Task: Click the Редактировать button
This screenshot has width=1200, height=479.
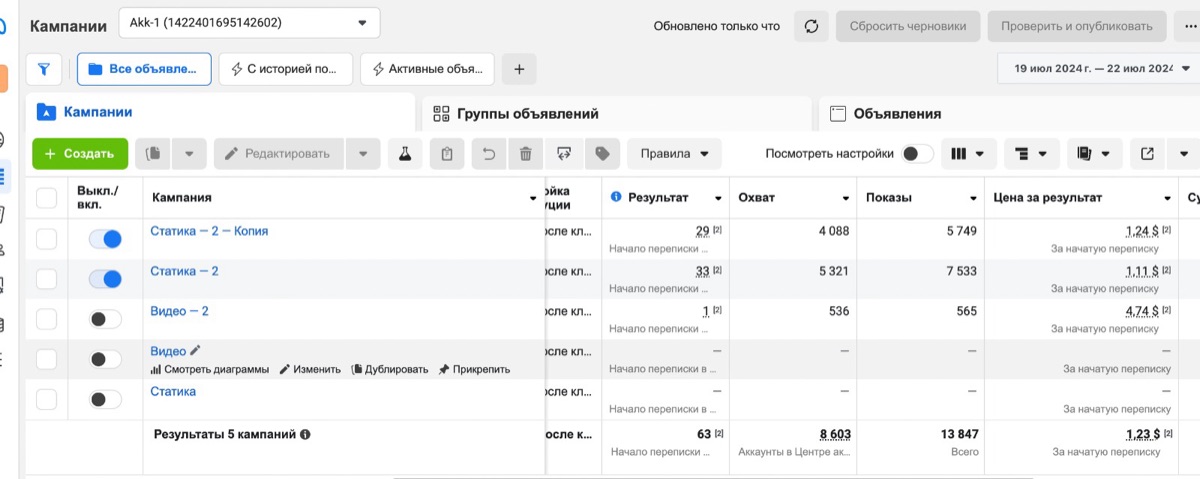Action: (279, 154)
